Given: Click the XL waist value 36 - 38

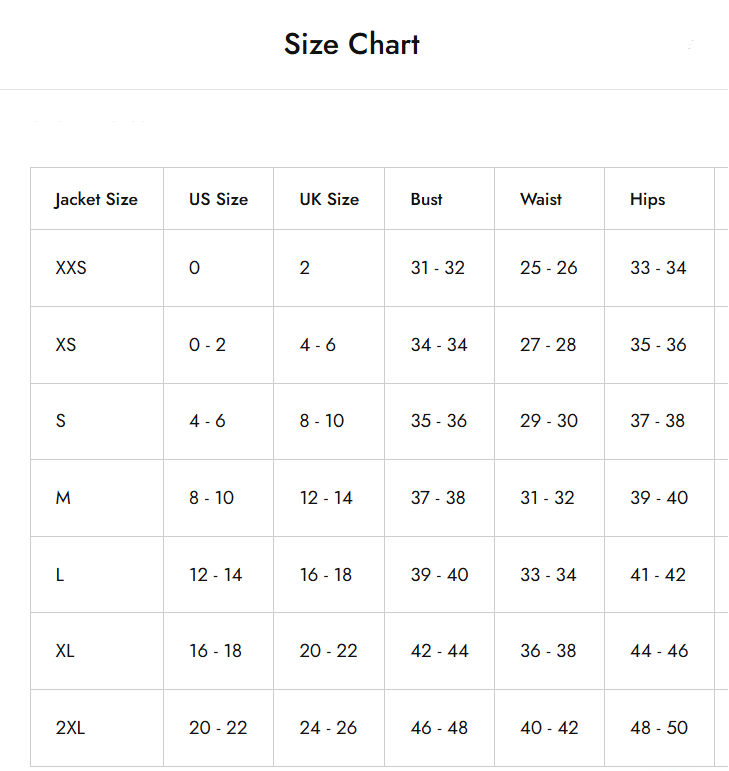Looking at the screenshot, I should pos(548,651).
